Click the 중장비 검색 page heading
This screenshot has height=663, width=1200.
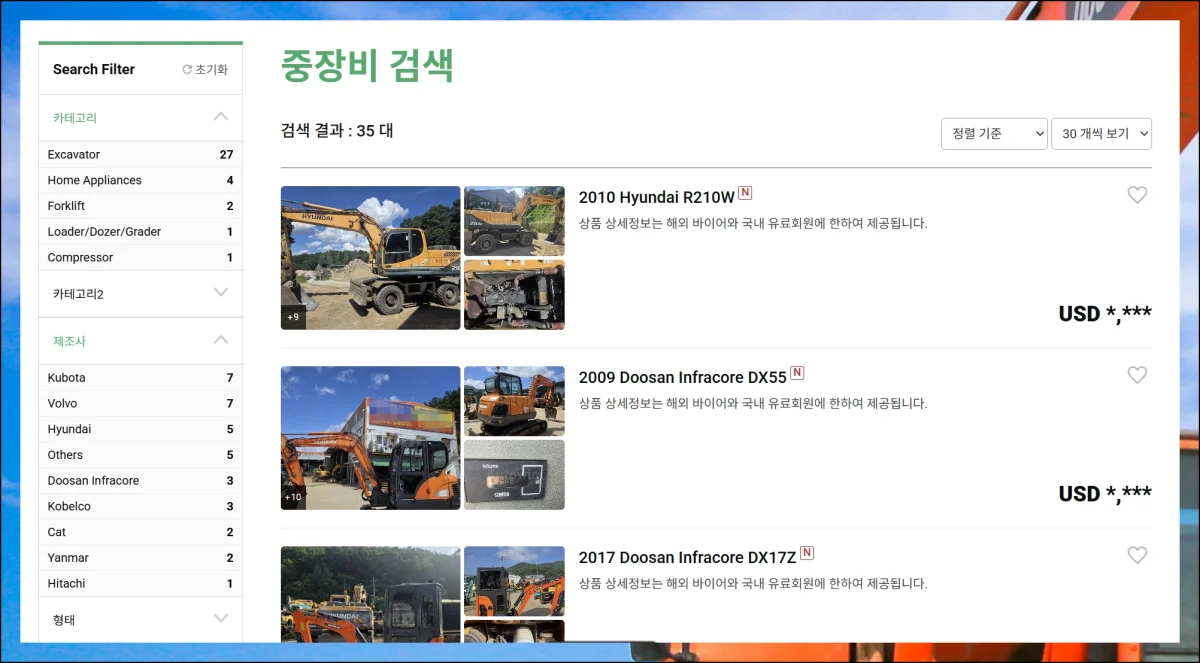pyautogui.click(x=368, y=66)
